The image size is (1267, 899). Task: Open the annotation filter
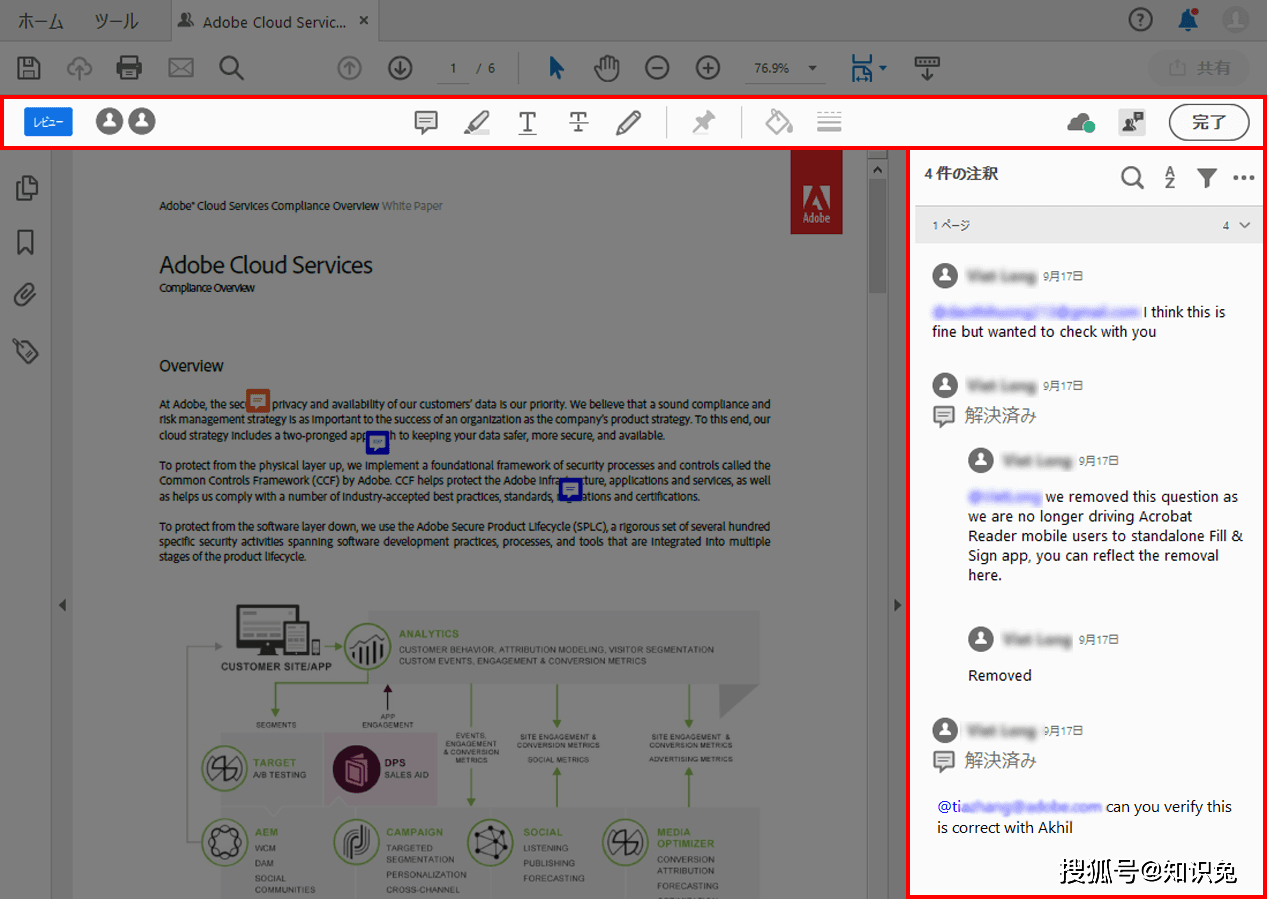1206,177
